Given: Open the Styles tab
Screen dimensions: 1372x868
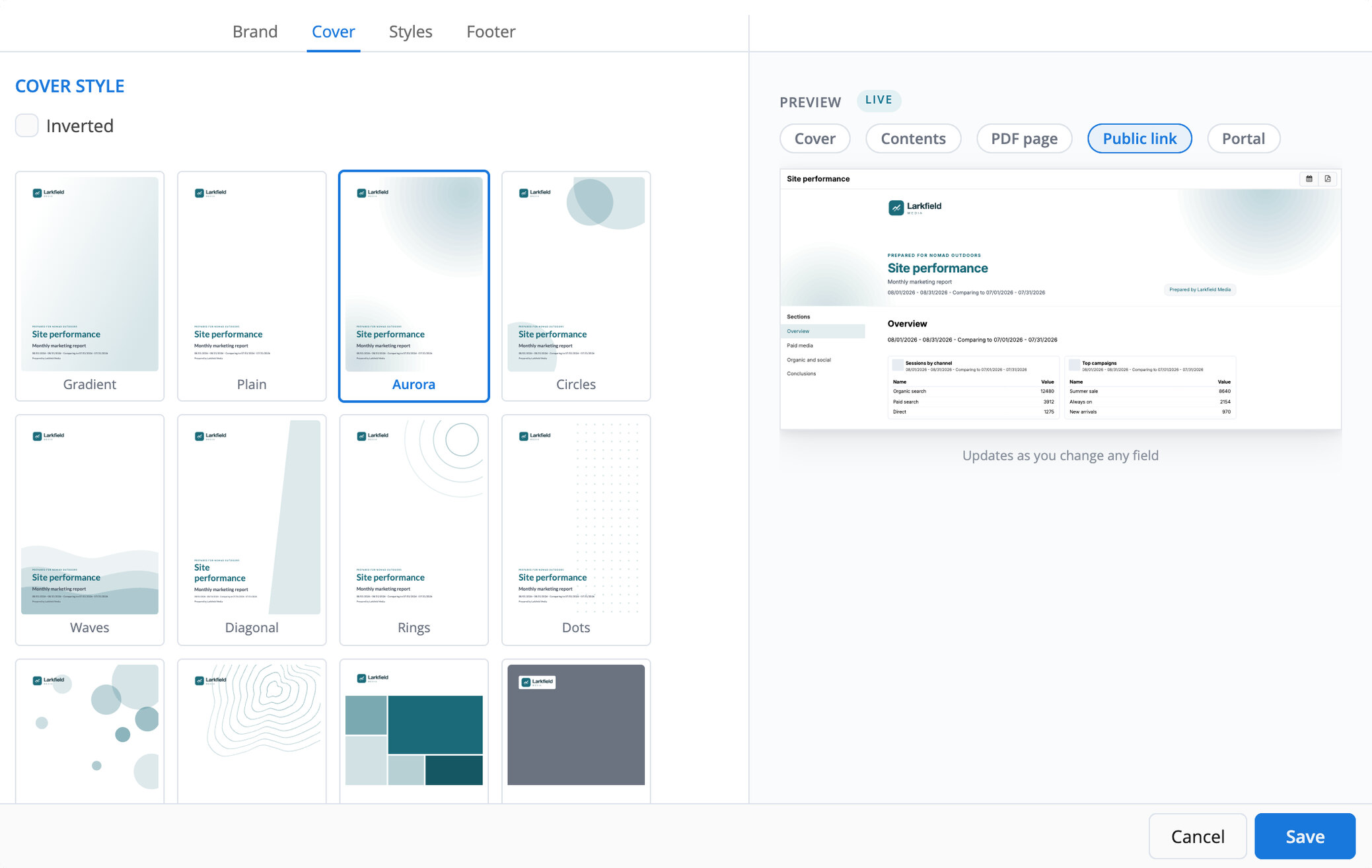Looking at the screenshot, I should (411, 32).
